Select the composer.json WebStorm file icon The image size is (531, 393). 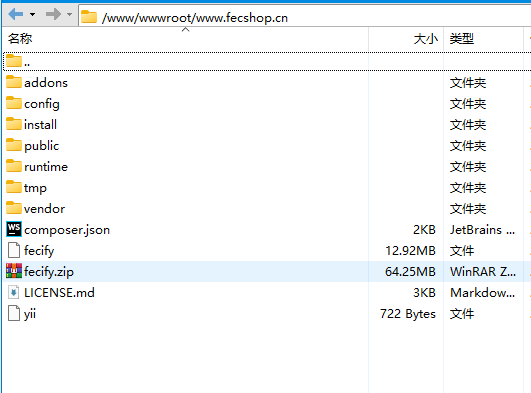(14, 229)
